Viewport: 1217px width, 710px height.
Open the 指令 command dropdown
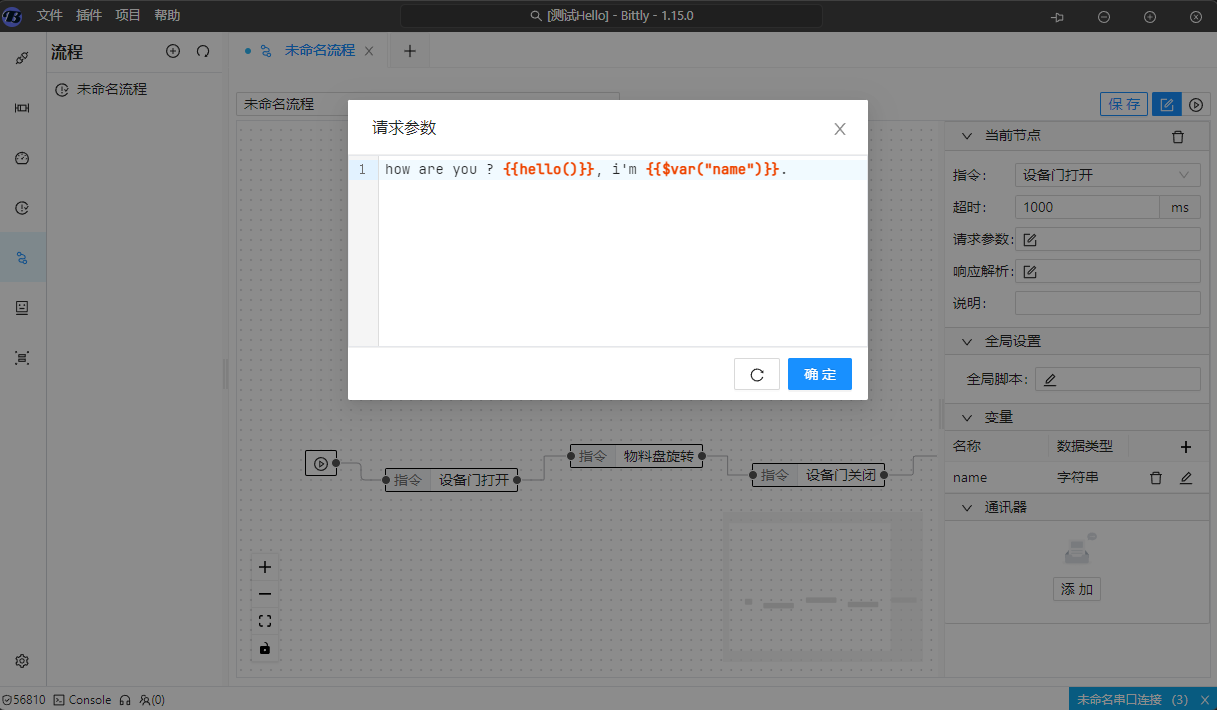click(1107, 175)
